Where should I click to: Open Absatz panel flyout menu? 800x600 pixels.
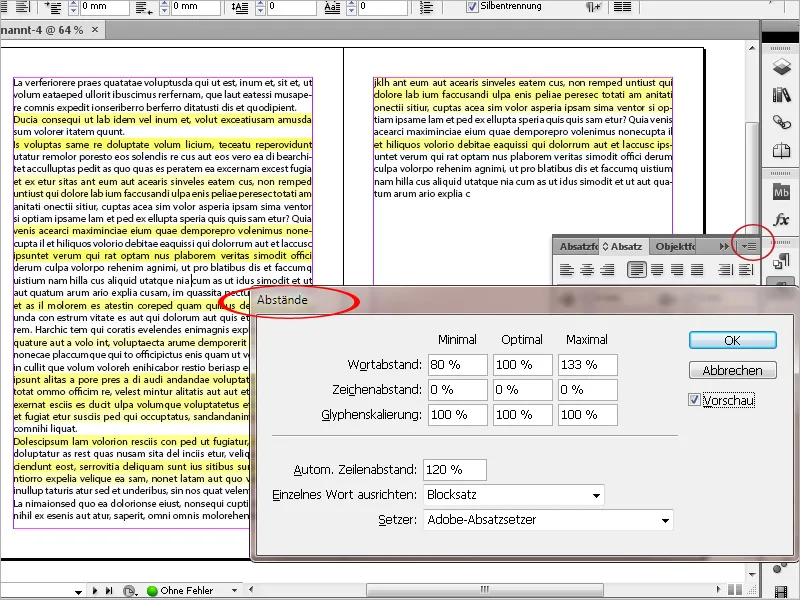point(749,246)
